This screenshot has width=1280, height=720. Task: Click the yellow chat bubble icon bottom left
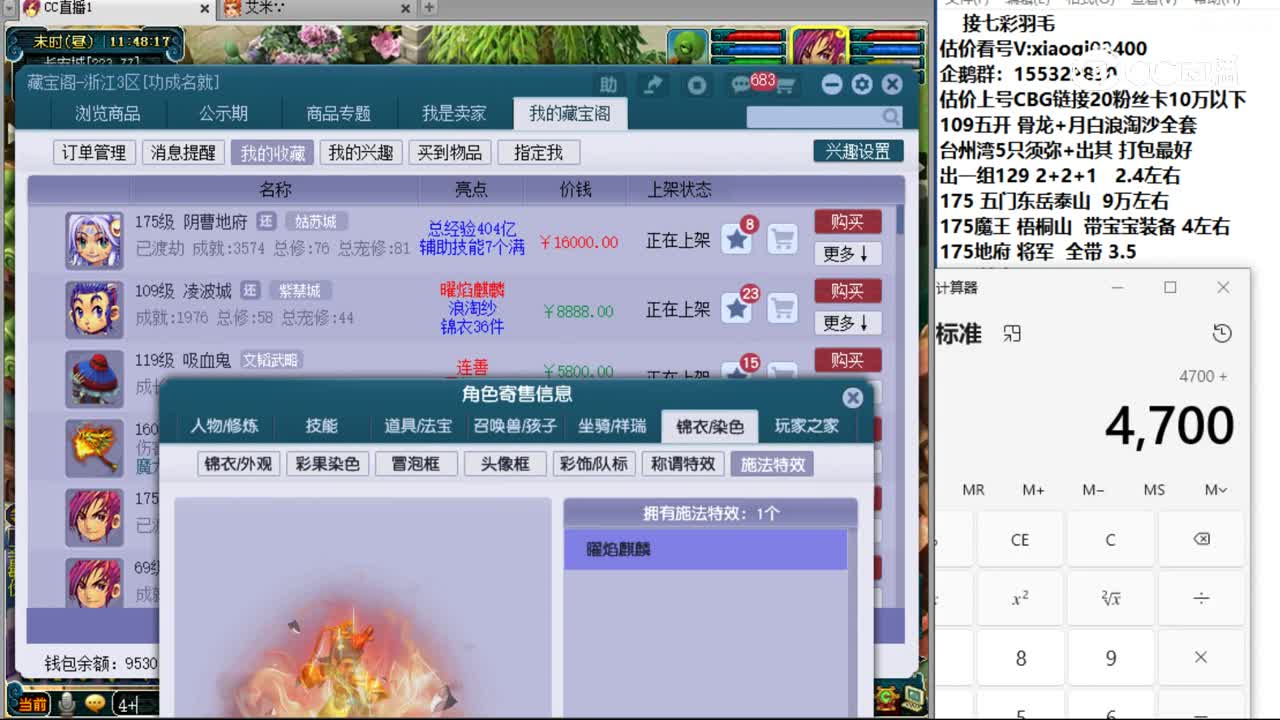tap(94, 702)
